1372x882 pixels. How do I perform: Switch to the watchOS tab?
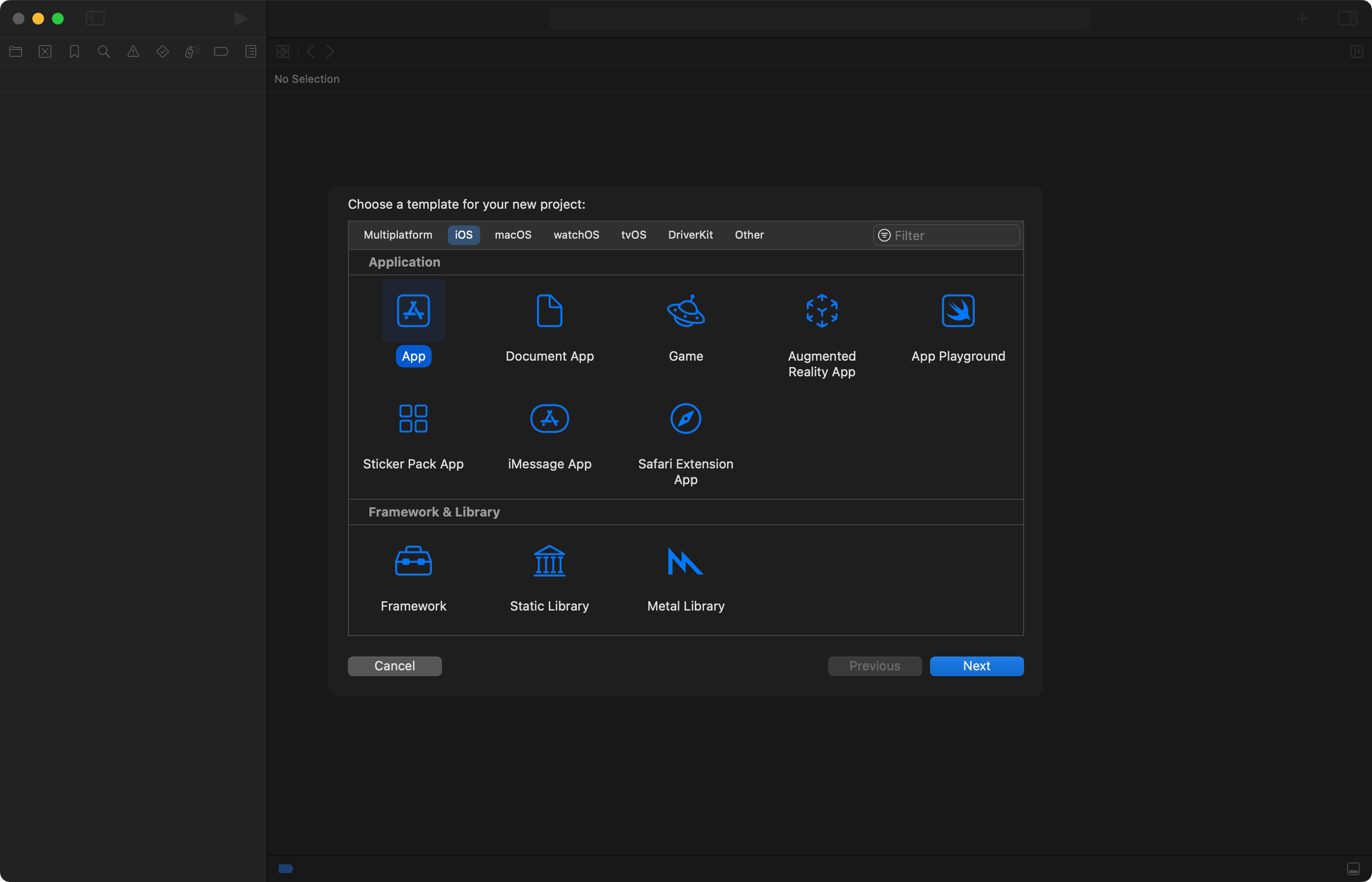(576, 235)
